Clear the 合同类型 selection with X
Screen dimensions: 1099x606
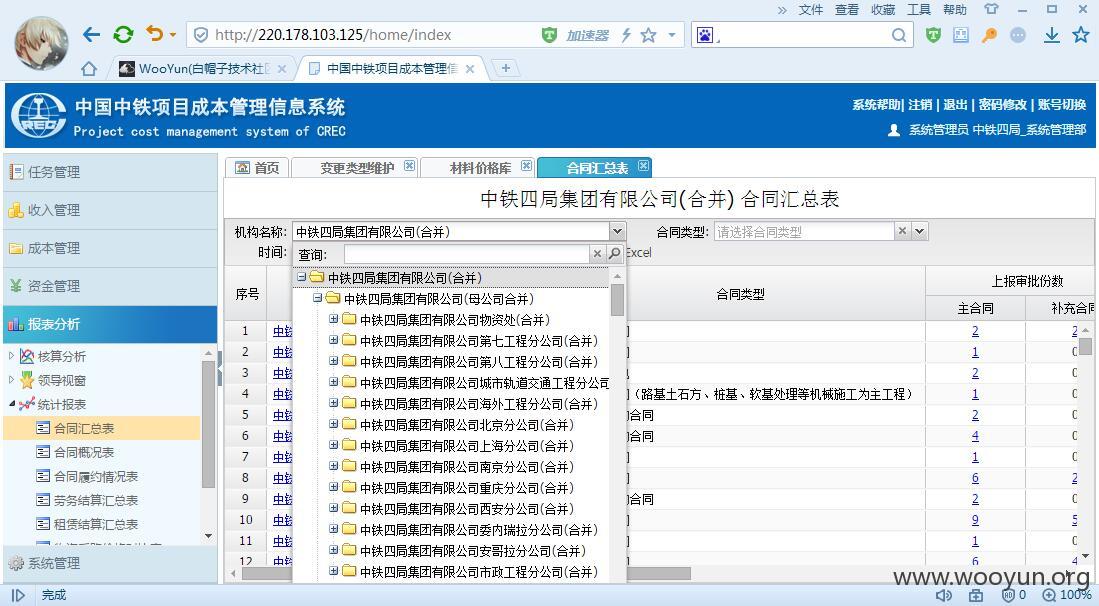pos(903,230)
